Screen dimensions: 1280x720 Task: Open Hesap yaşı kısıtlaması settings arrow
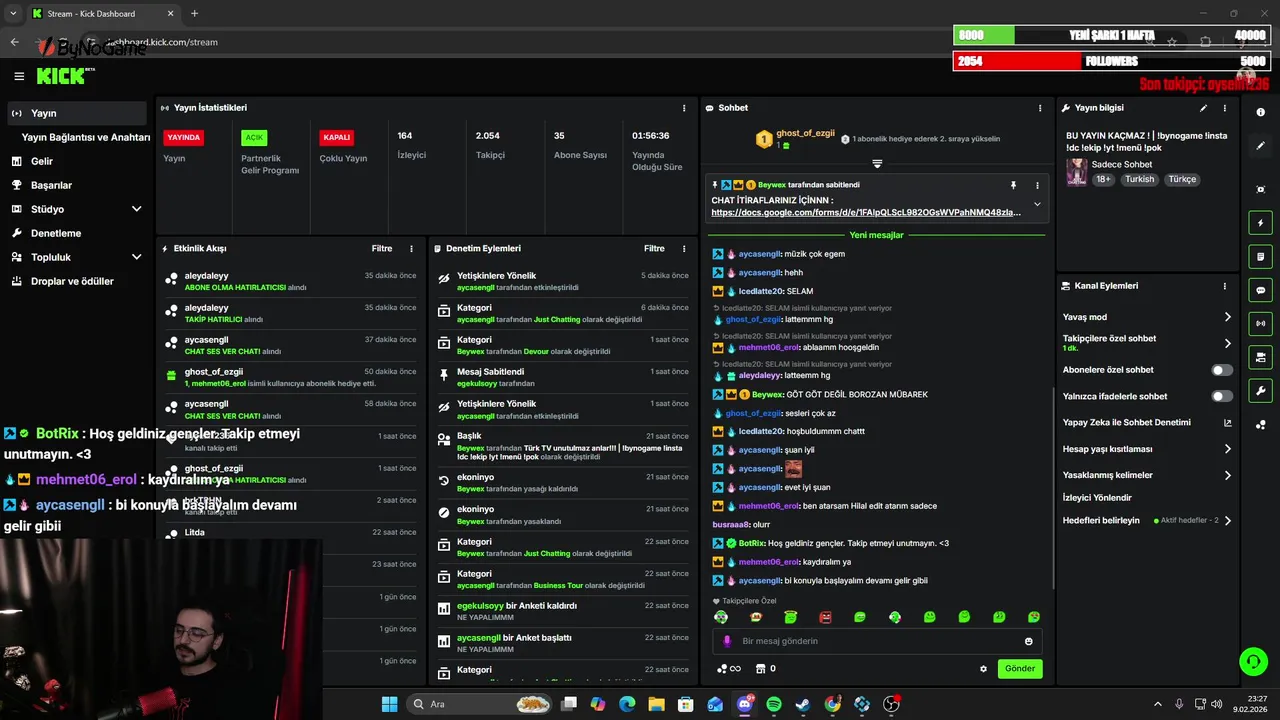coord(1228,449)
